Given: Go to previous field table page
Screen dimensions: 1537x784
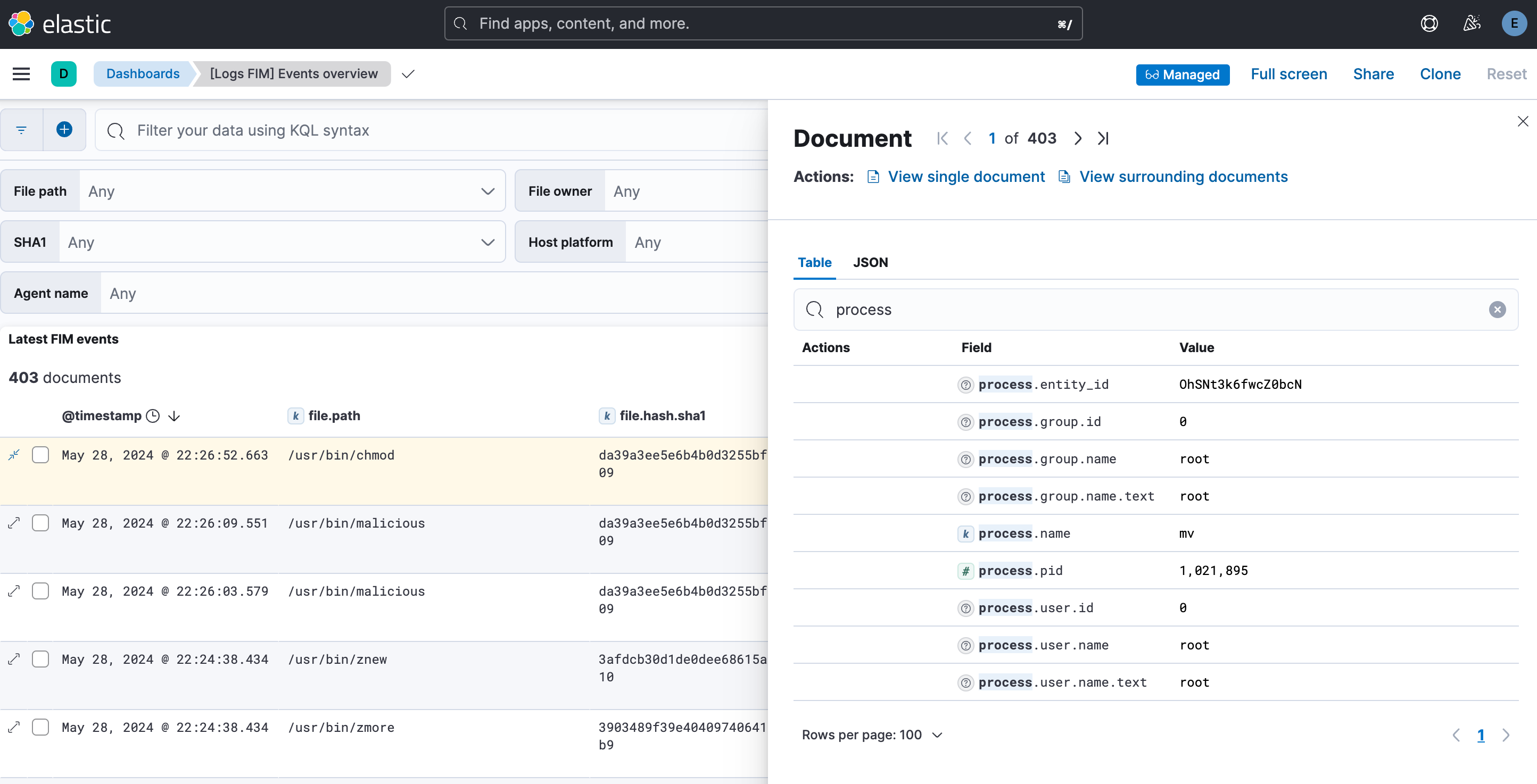Looking at the screenshot, I should click(x=1457, y=735).
